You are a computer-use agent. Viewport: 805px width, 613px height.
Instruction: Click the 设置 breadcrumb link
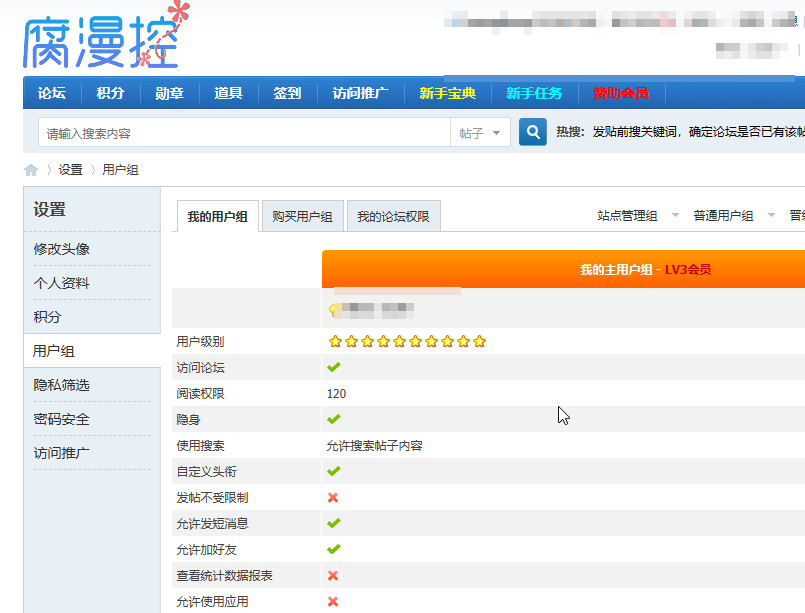pyautogui.click(x=70, y=170)
